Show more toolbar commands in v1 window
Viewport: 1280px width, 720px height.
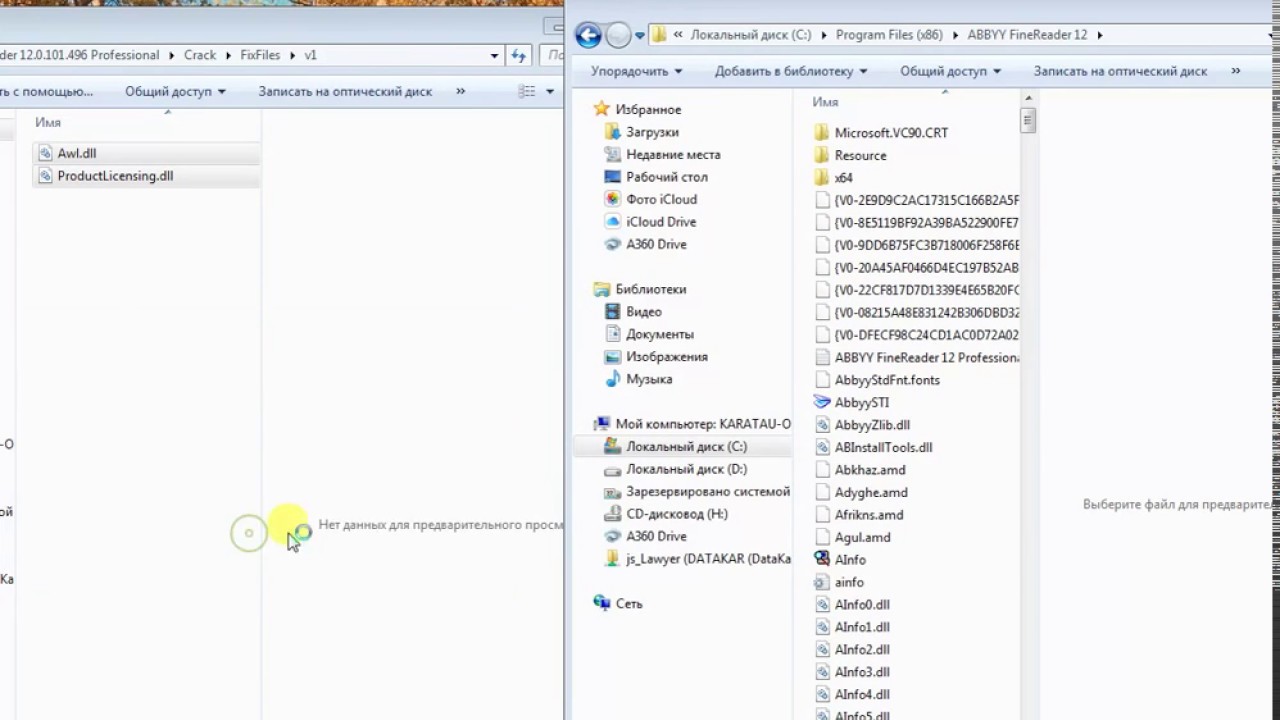tap(460, 91)
